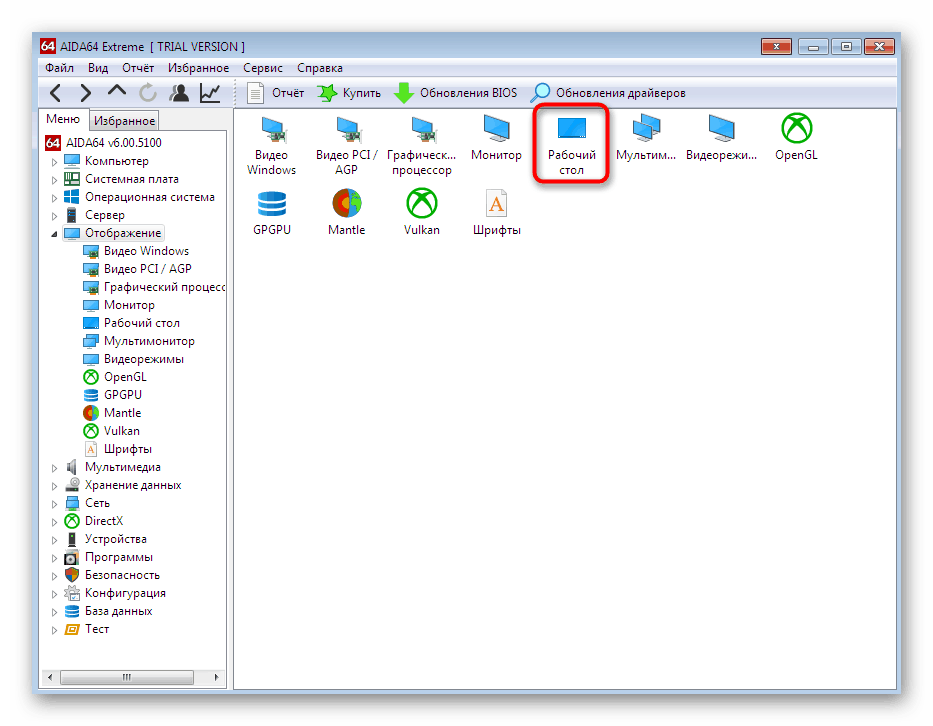Image resolution: width=933 pixels, height=726 pixels.
Task: Expand the Хранение данных tree node
Action: [x=54, y=486]
